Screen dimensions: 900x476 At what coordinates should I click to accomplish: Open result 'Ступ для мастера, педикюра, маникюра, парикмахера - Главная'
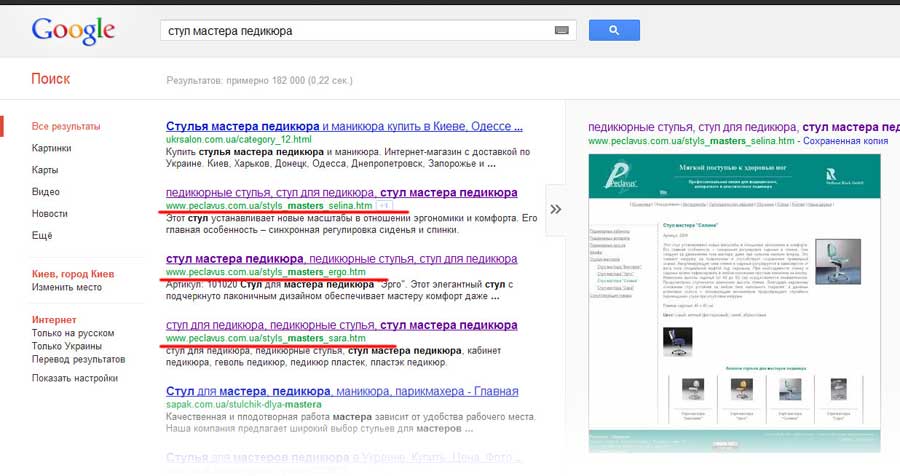click(x=342, y=392)
